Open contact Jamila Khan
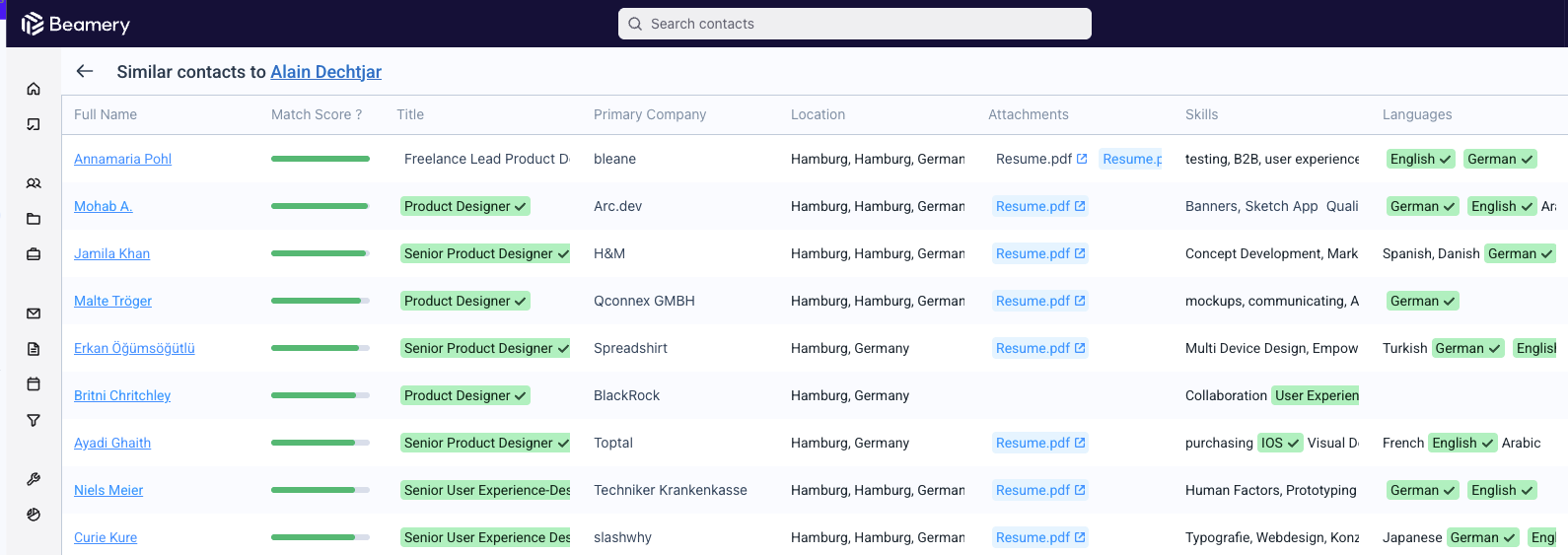 pos(111,253)
